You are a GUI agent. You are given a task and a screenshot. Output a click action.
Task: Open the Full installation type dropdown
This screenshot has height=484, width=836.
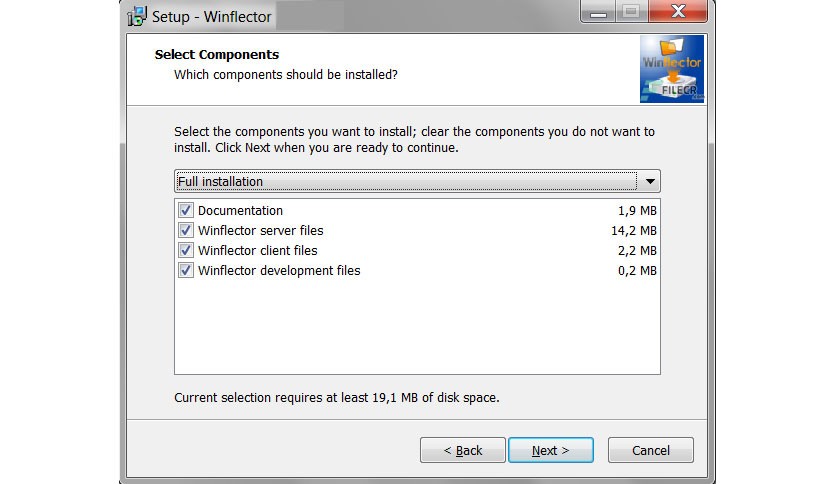(417, 181)
